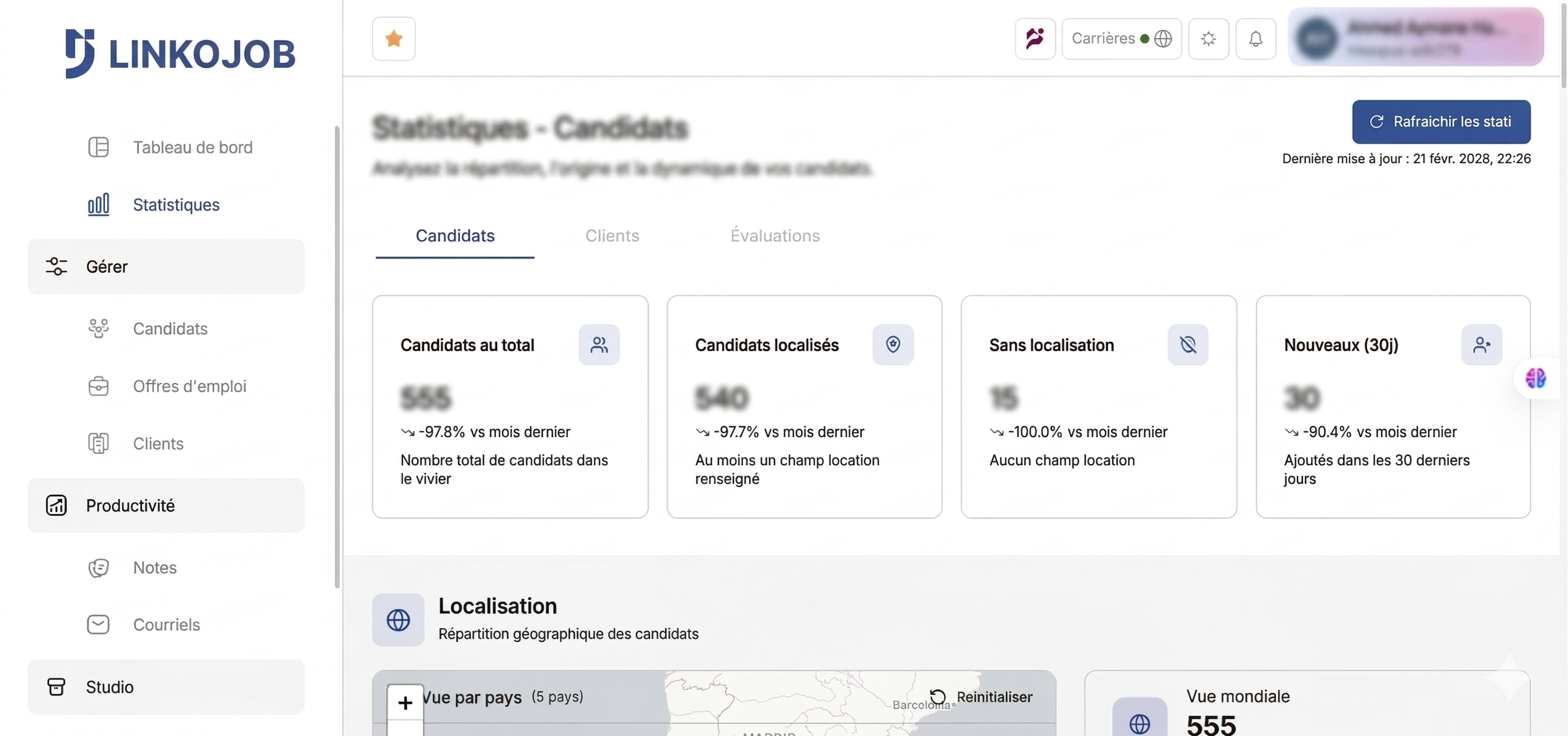Zoom in the map with plus
Viewport: 1568px width, 736px height.
(x=405, y=703)
